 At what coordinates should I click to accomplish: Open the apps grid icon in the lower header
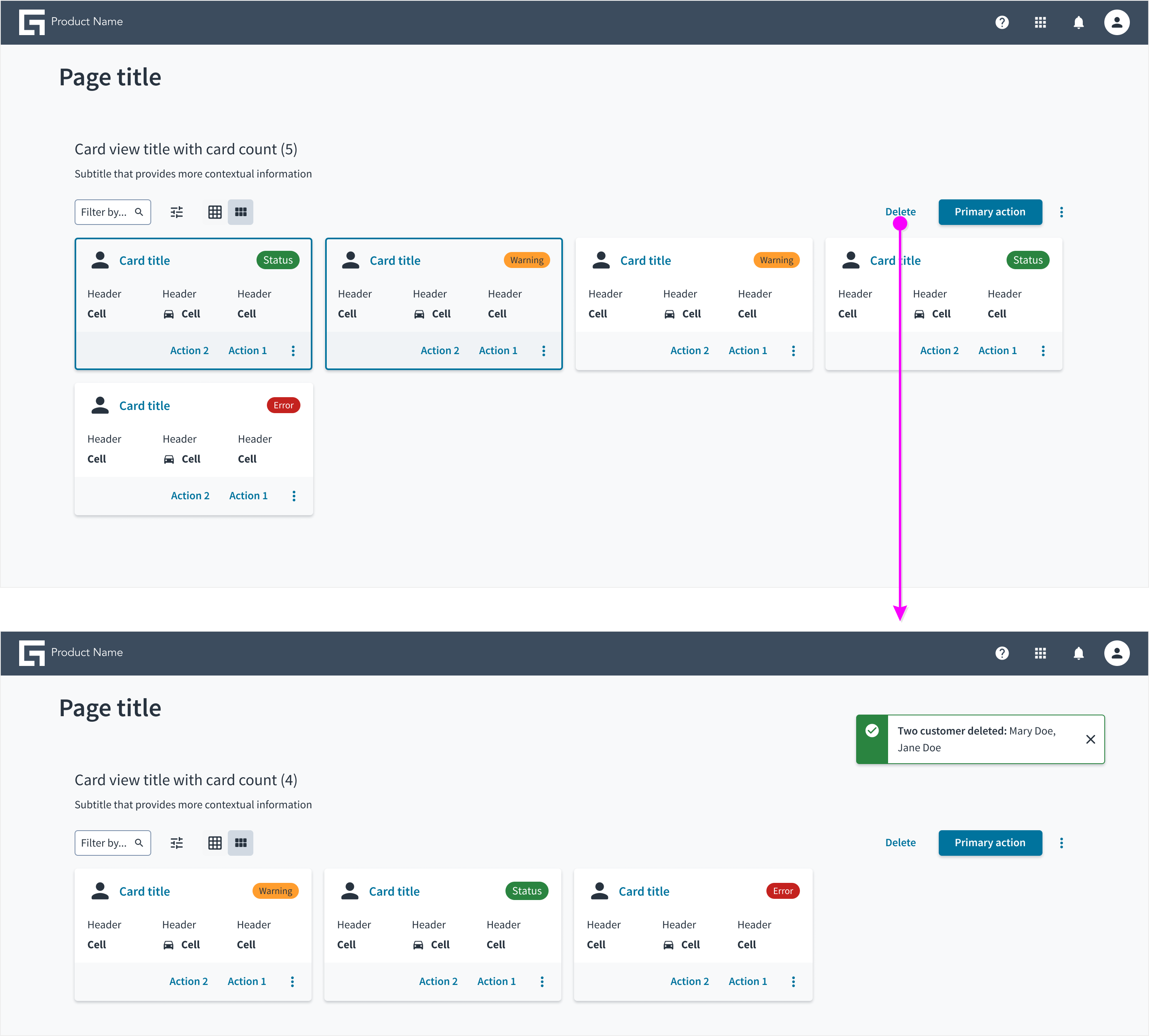tap(1040, 653)
